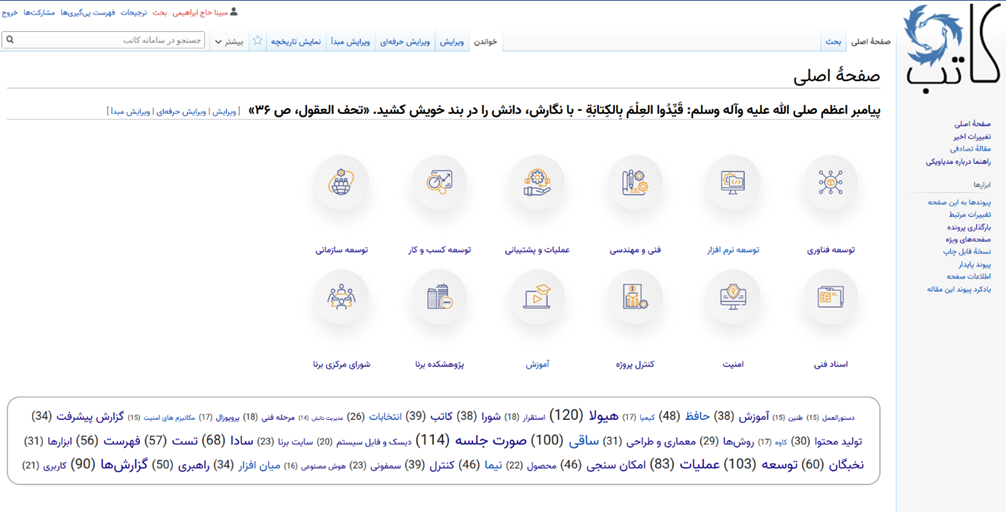Image resolution: width=1006 pixels, height=512 pixels.
Task: Click the search magnifier icon
Action: point(10,40)
